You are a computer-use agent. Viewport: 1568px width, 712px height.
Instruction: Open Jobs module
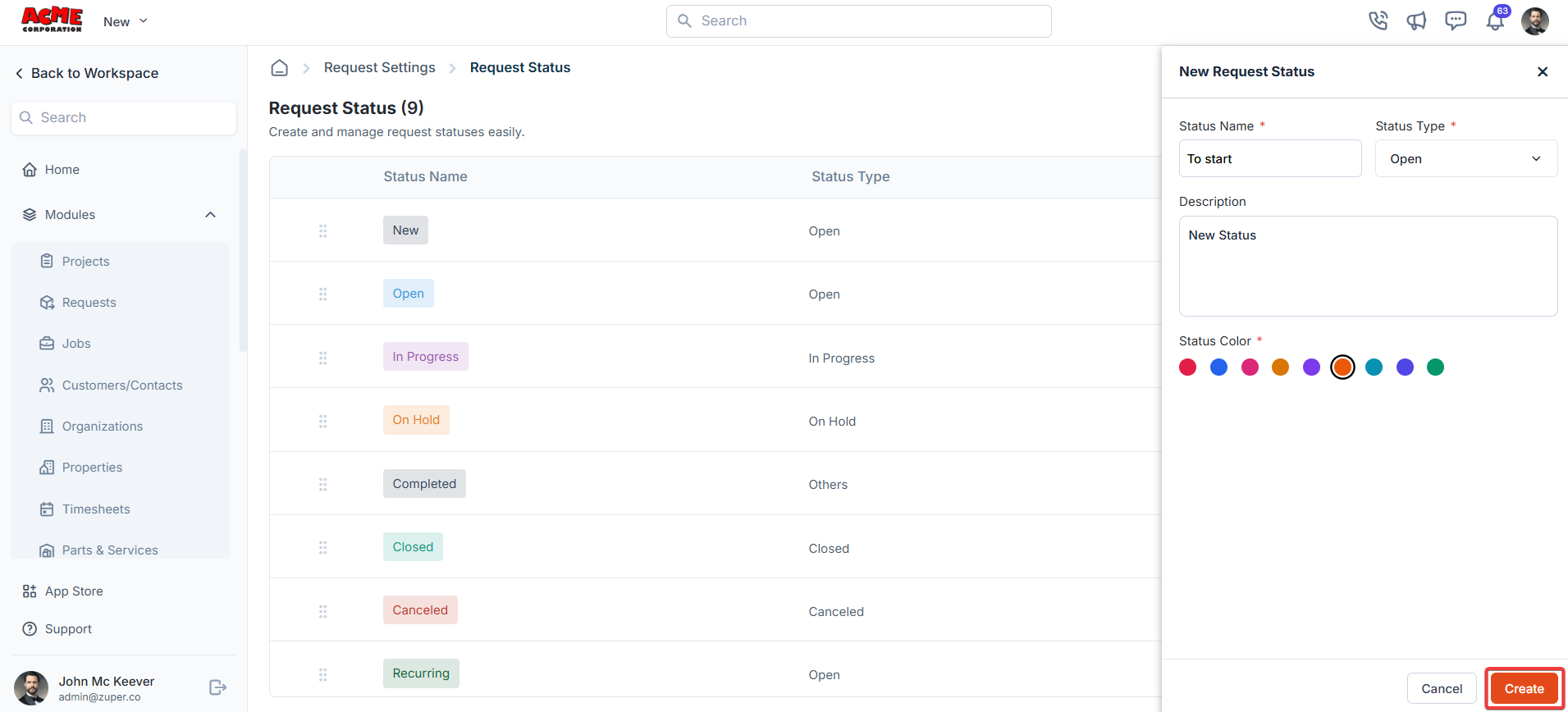(x=65, y=344)
